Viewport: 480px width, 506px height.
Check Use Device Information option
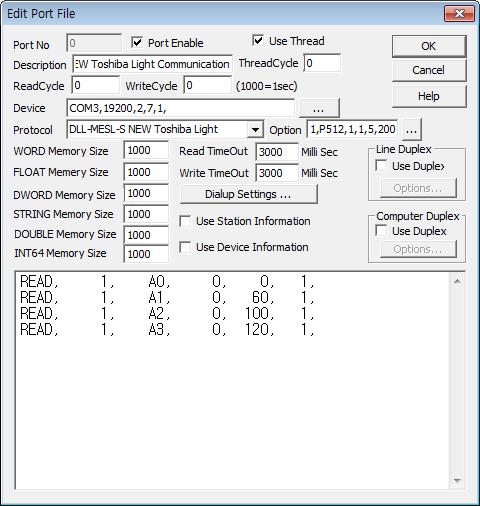click(185, 247)
